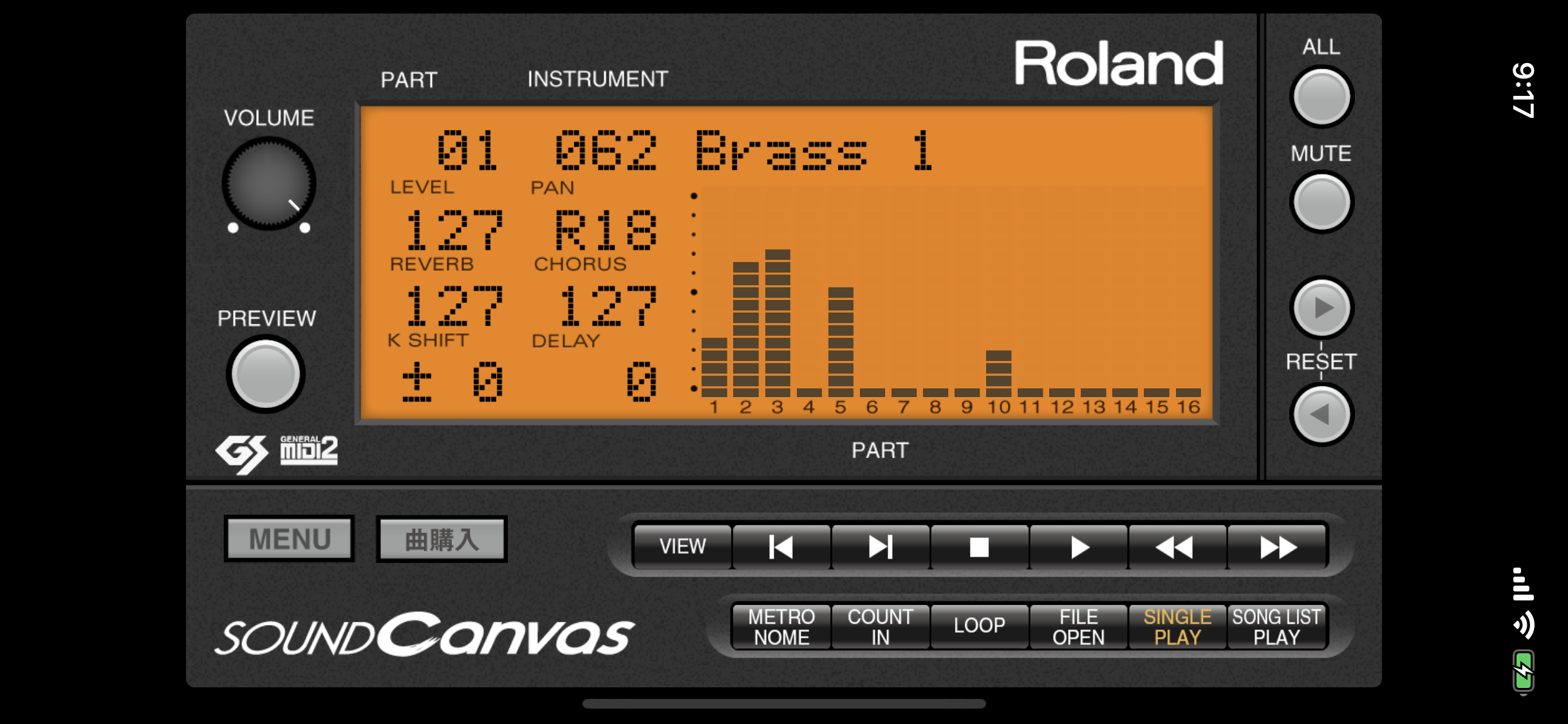This screenshot has width=1568, height=724.
Task: Select part number 01 on display
Action: pos(467,151)
